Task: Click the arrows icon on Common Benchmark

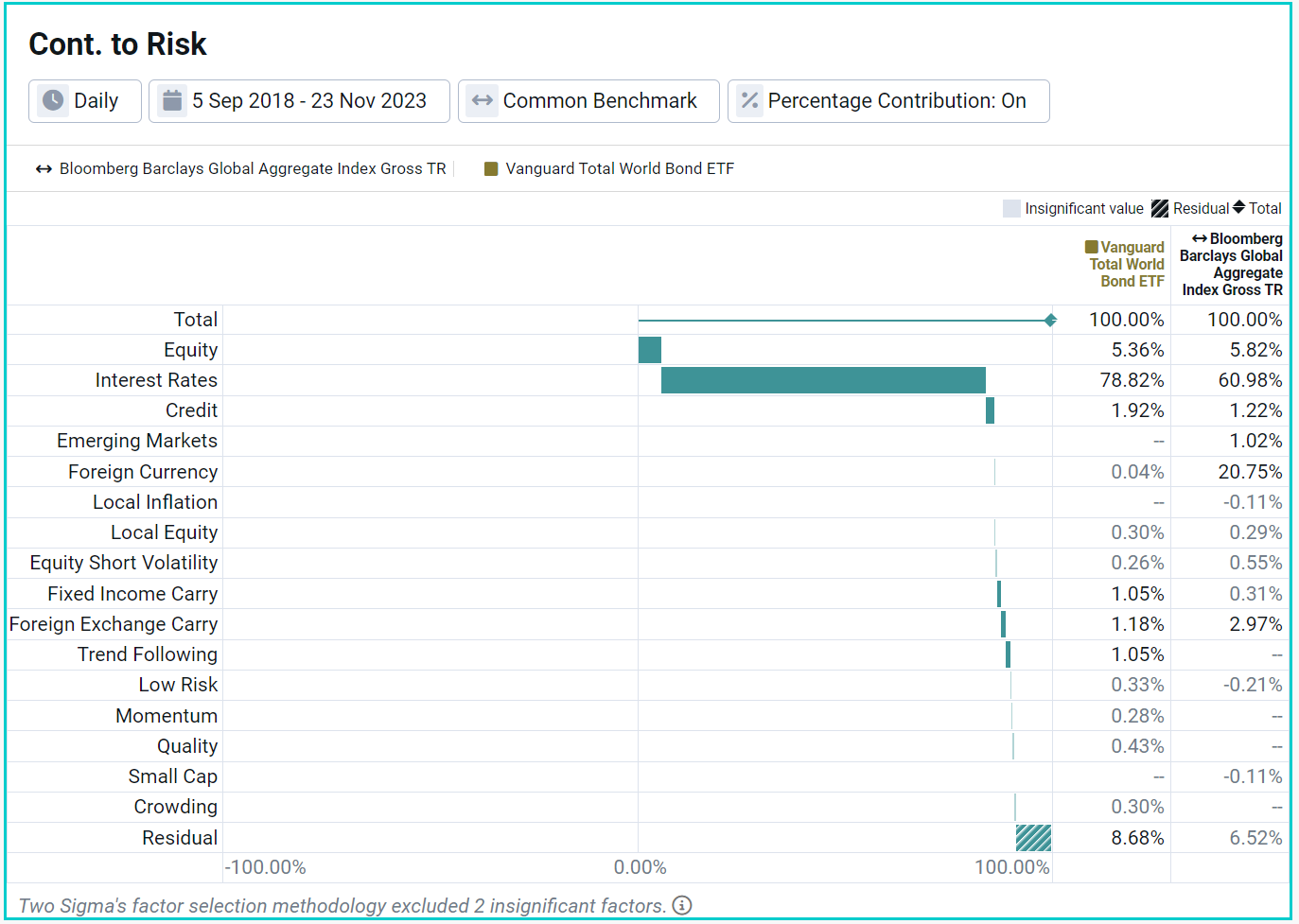Action: tap(483, 100)
